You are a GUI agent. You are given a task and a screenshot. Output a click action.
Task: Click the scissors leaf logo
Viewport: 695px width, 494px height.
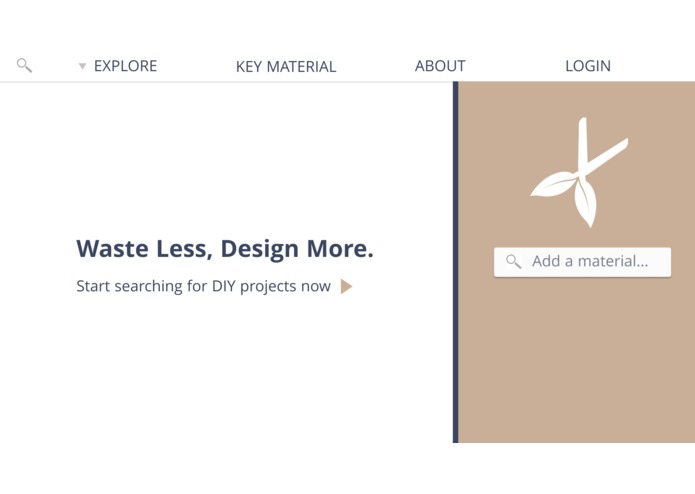(579, 172)
